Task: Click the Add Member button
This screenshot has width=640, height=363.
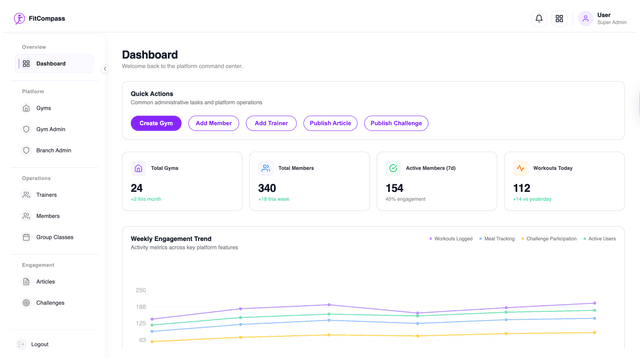Action: [x=213, y=123]
